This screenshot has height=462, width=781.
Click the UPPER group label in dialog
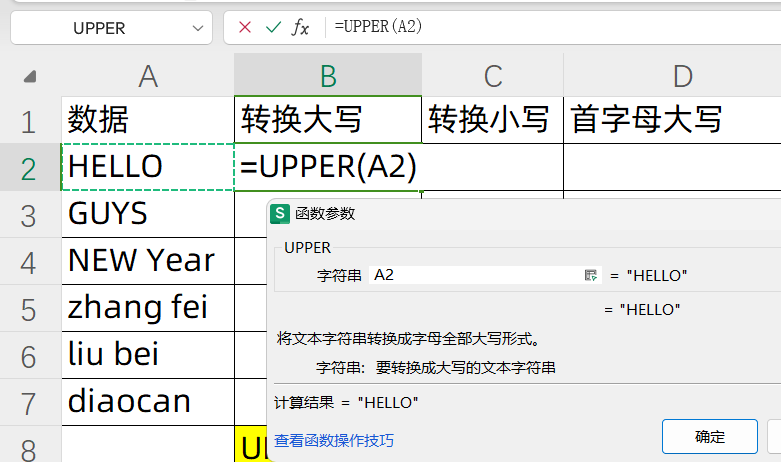307,247
